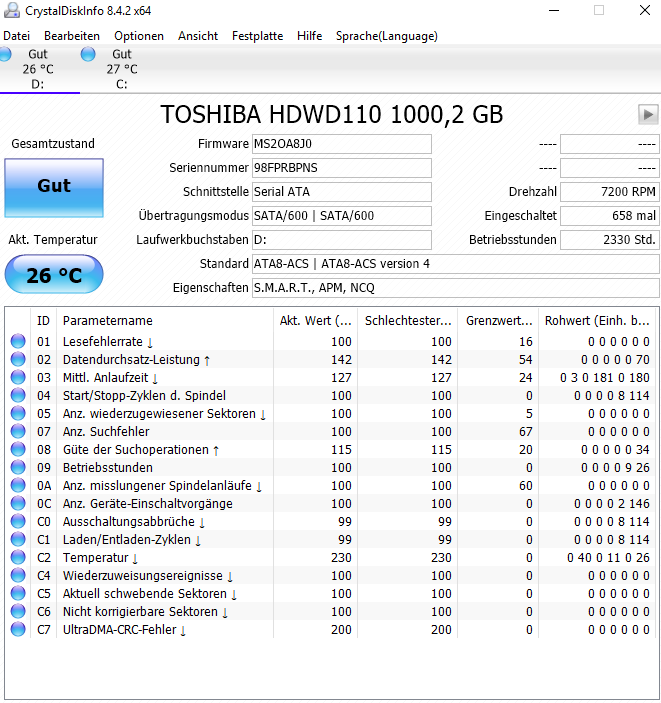Click status orb of misslungener Spindelanläufe row

(x=18, y=485)
